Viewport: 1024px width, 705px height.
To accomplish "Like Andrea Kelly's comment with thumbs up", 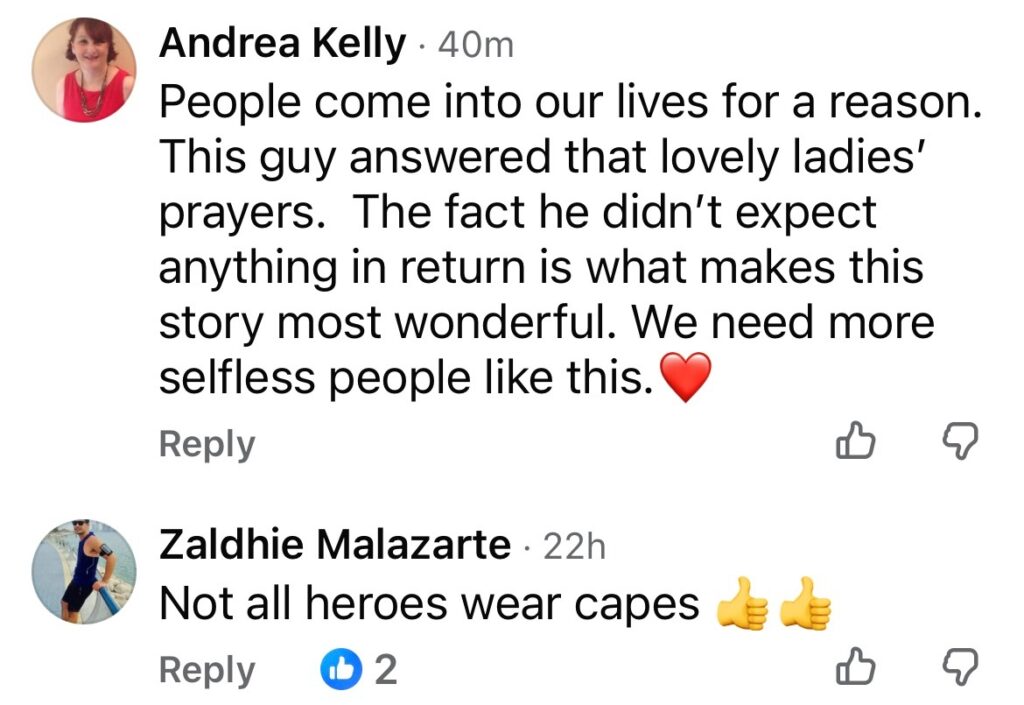I will tap(857, 441).
